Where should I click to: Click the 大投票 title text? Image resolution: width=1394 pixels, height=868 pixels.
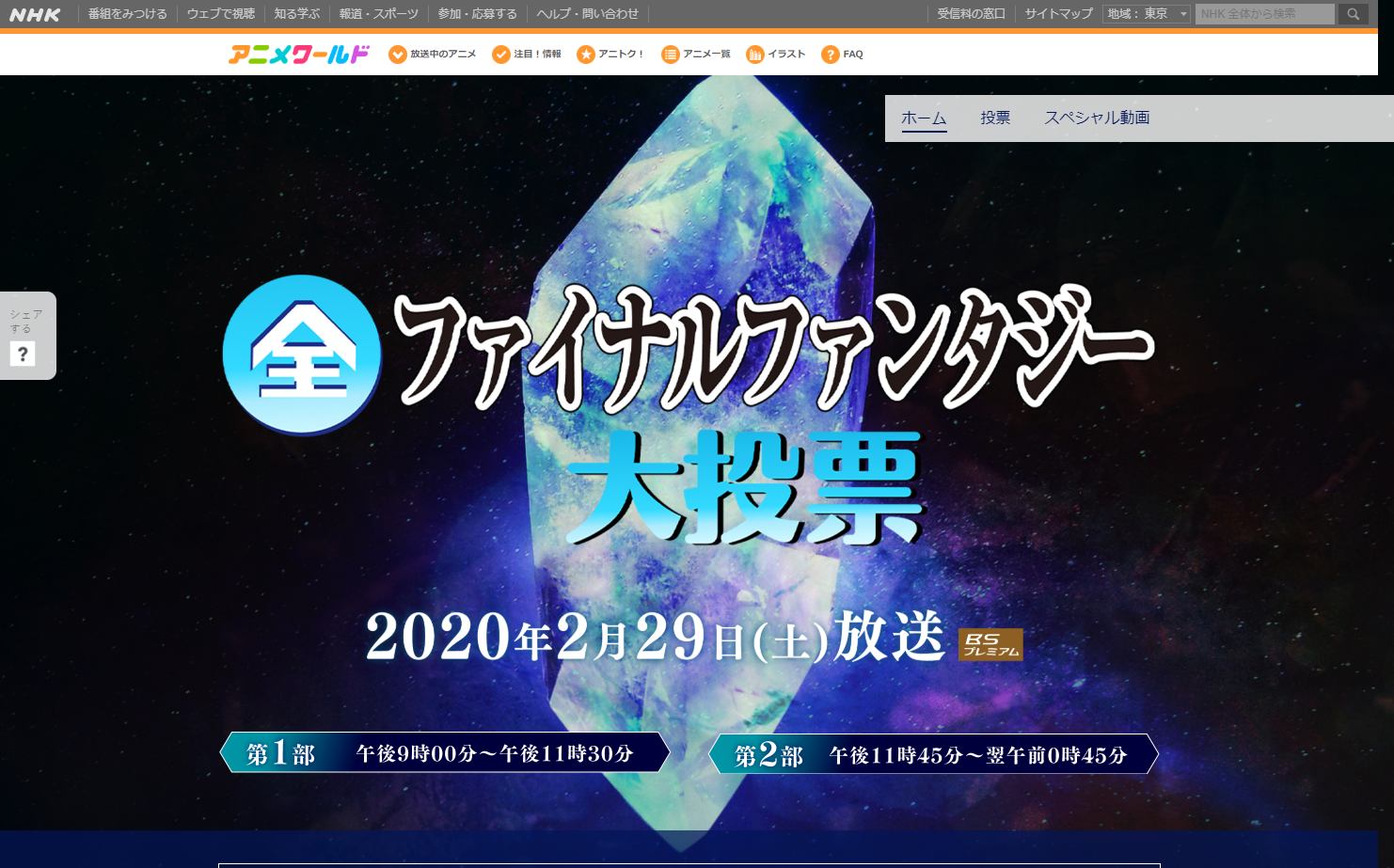pyautogui.click(x=746, y=488)
